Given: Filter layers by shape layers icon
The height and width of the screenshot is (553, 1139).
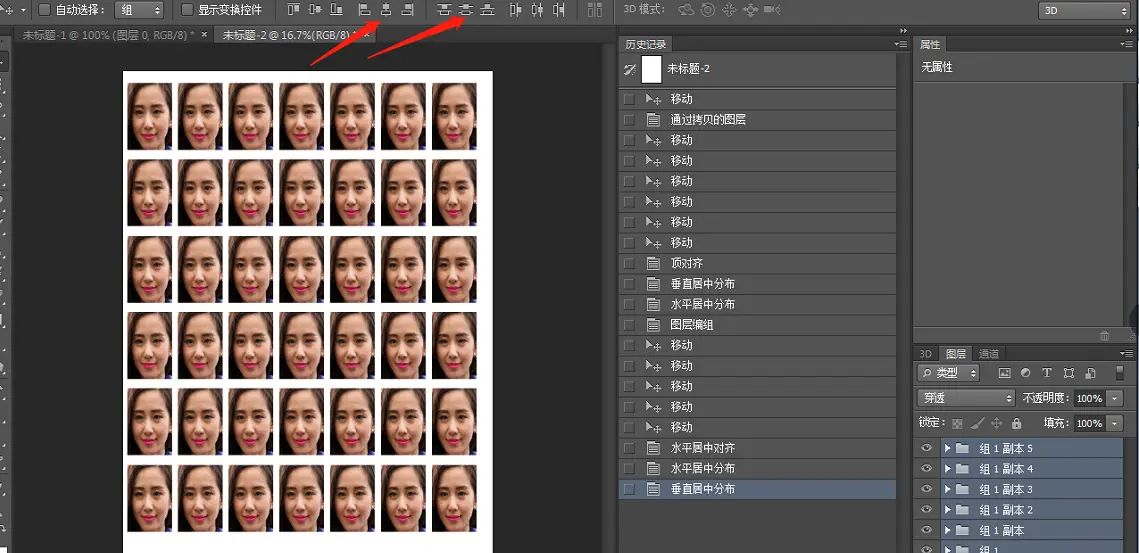Looking at the screenshot, I should [x=1069, y=373].
